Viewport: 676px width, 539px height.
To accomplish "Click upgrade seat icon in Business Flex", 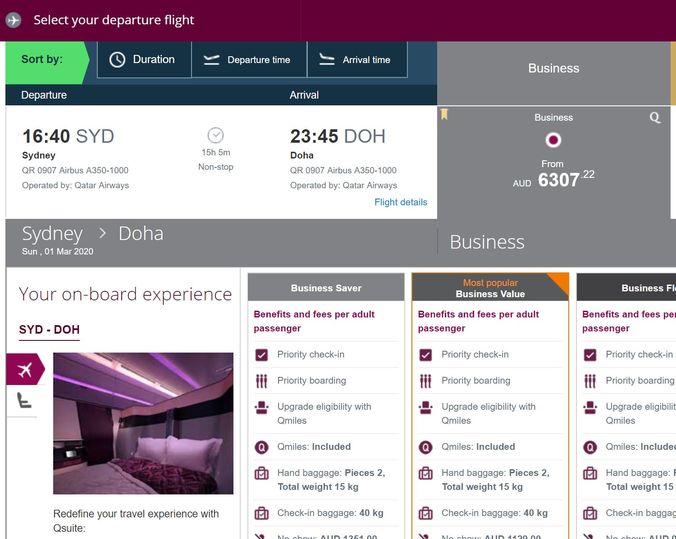I will [x=590, y=407].
